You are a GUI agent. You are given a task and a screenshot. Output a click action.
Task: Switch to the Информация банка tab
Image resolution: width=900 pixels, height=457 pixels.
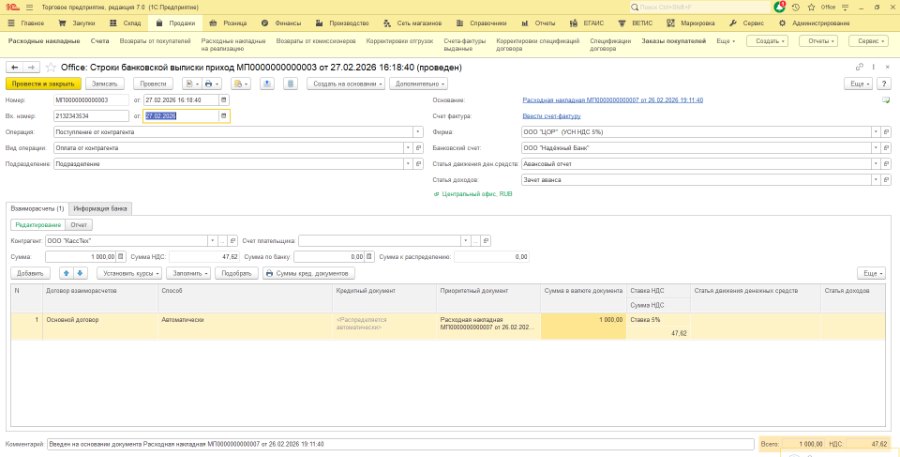click(x=100, y=208)
